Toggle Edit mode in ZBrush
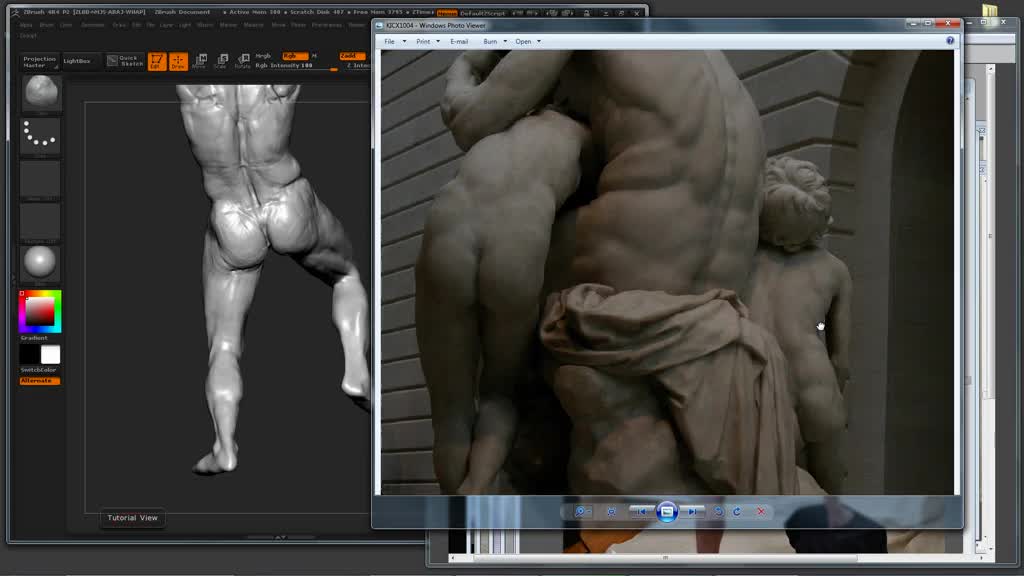This screenshot has height=576, width=1024. [x=157, y=61]
